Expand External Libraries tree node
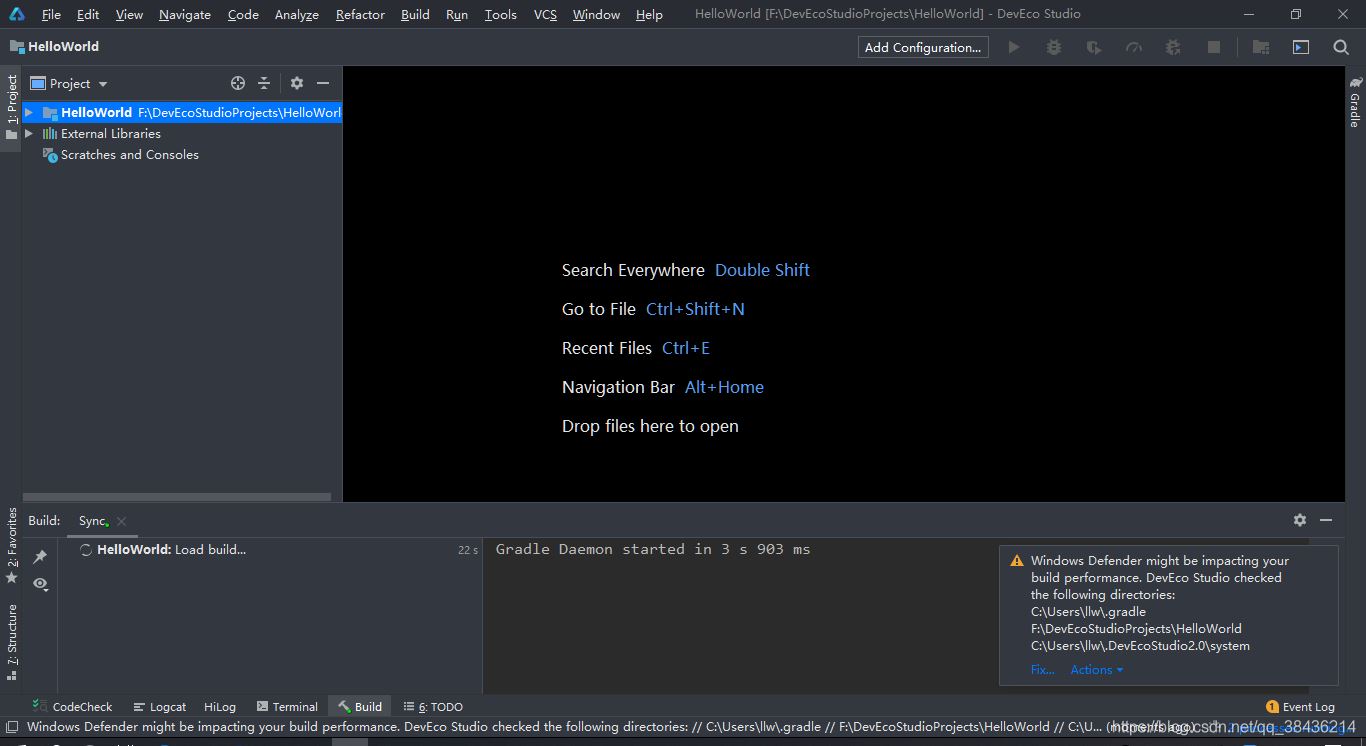The height and width of the screenshot is (746, 1366). [29, 134]
